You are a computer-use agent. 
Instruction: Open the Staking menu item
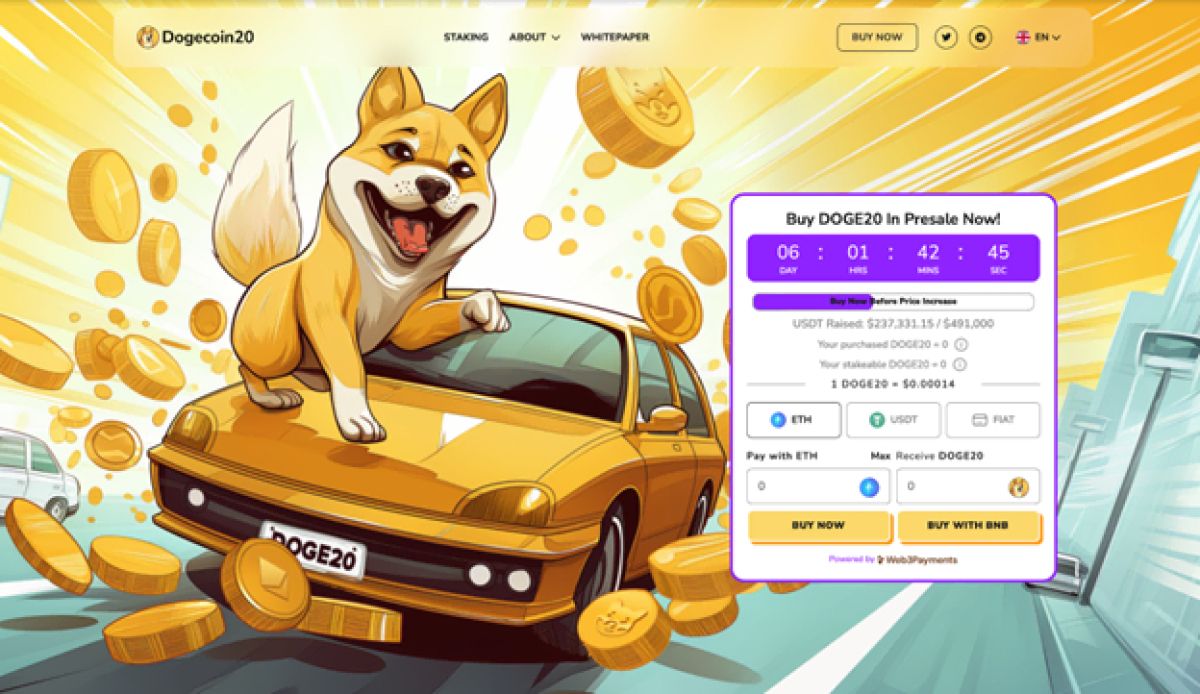pos(466,37)
